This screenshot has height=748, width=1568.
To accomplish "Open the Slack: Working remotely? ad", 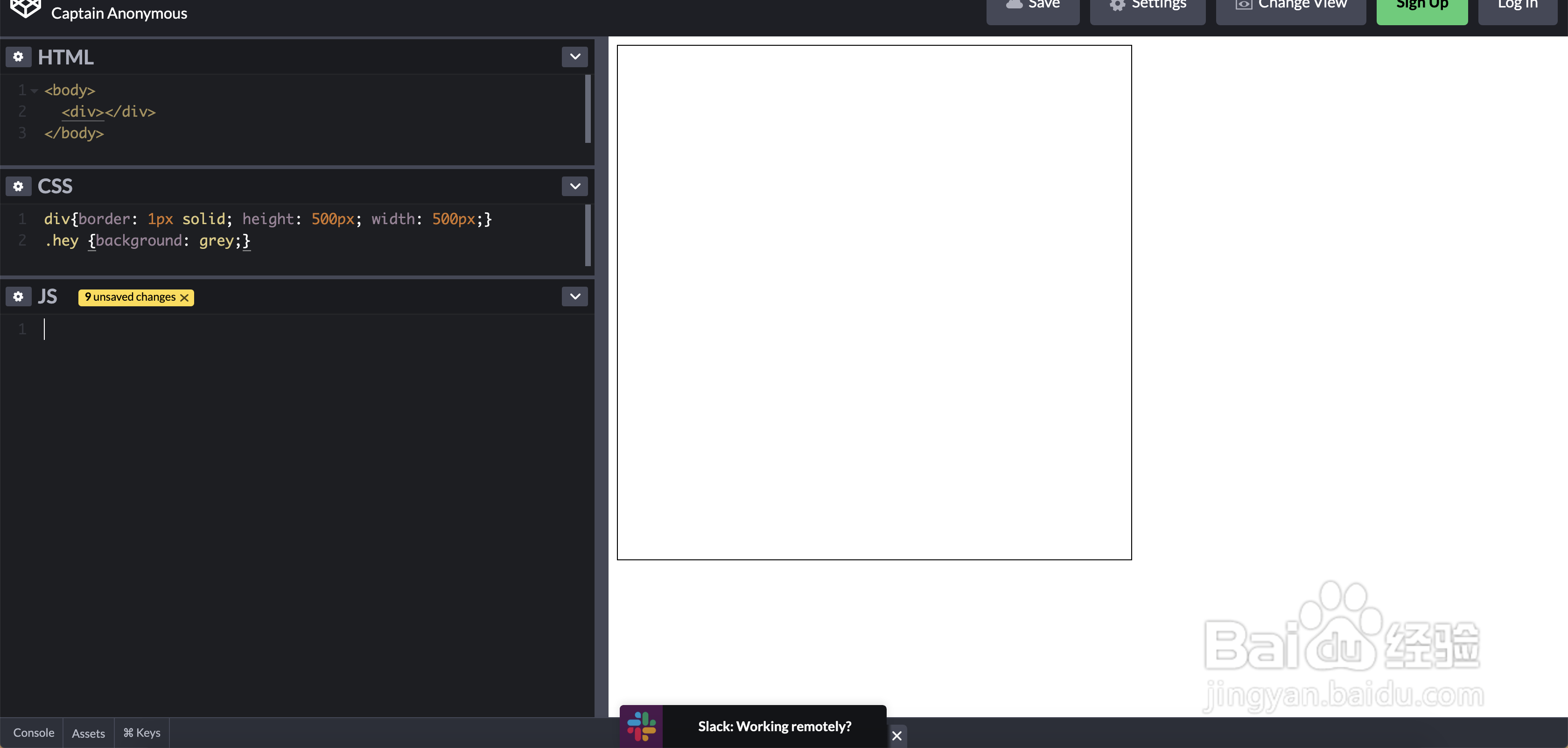I will pos(774,726).
